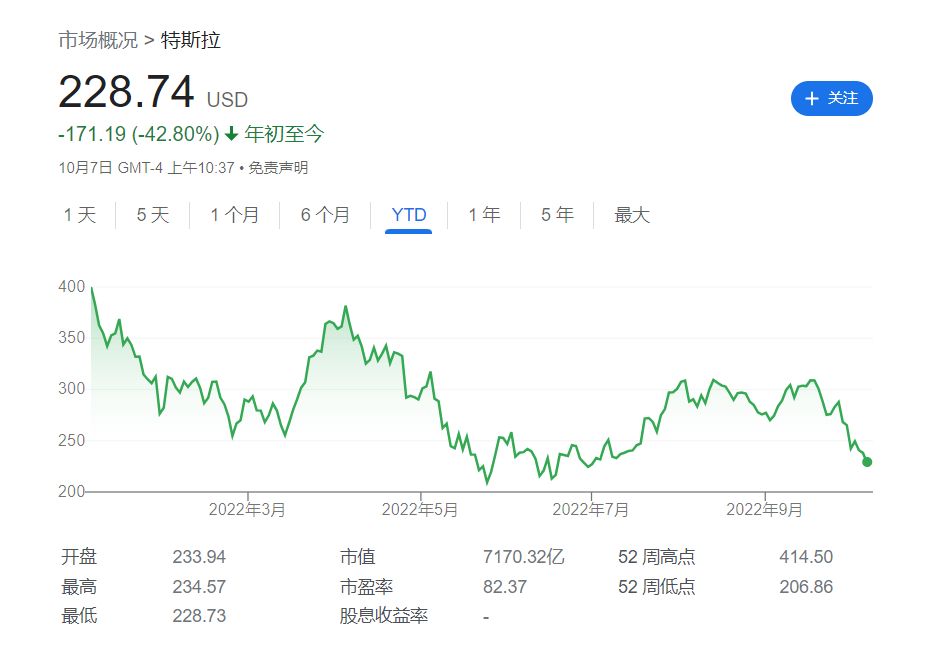Click the 400 y-axis label
This screenshot has height=649, width=939.
tap(71, 286)
